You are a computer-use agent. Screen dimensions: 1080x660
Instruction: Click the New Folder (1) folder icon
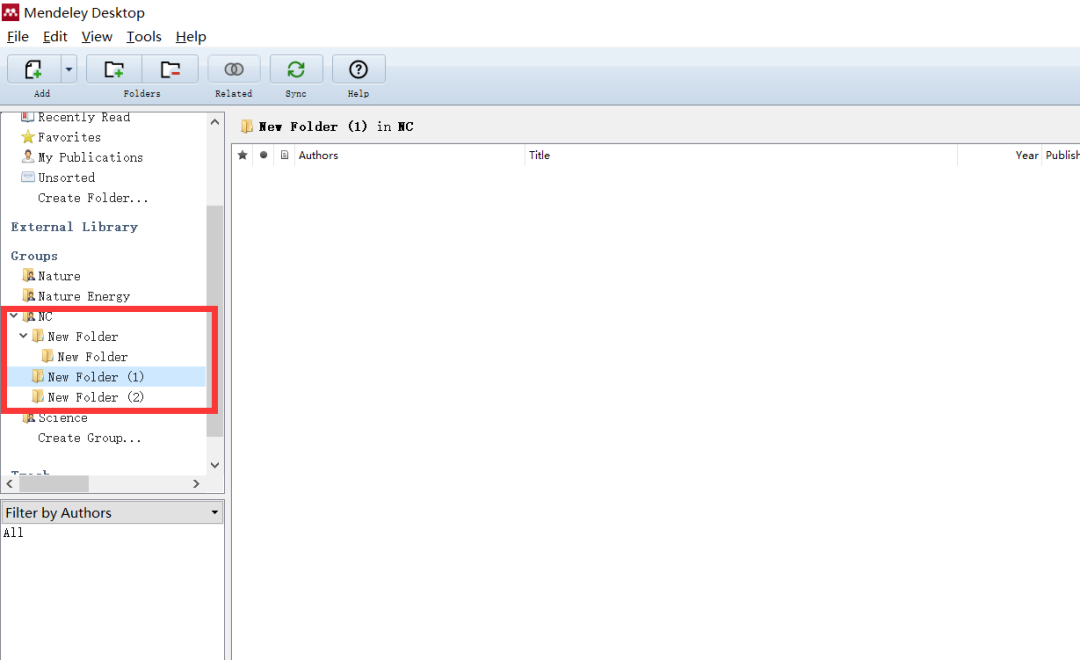click(38, 376)
